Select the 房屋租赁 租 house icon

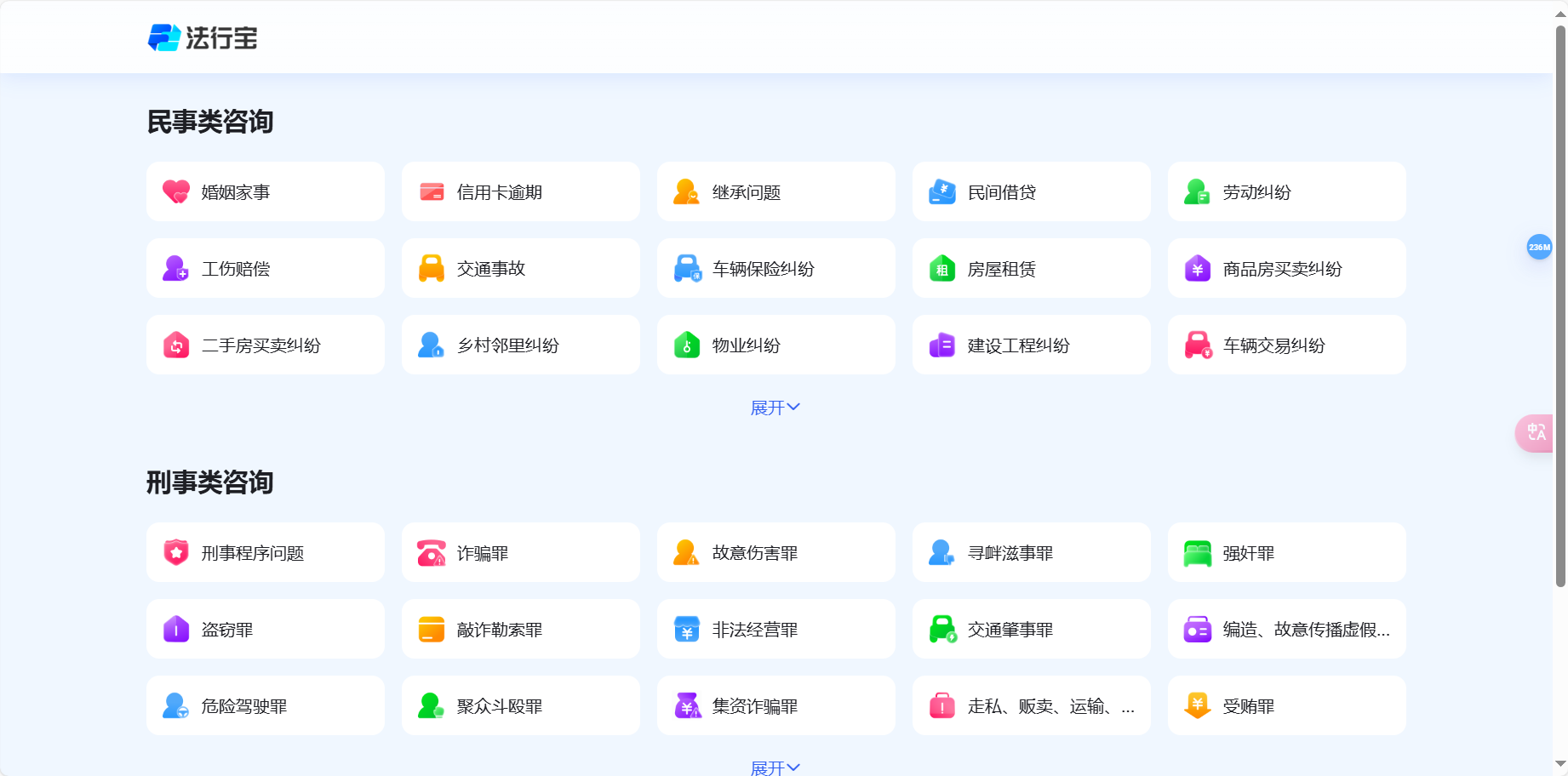pyautogui.click(x=941, y=268)
